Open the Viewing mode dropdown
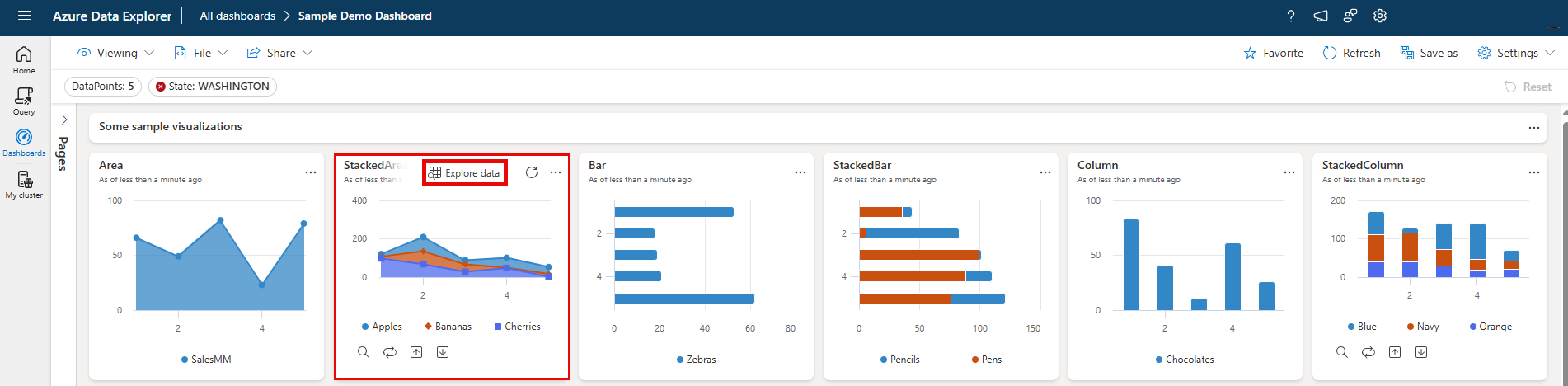The height and width of the screenshot is (386, 1568). 115,53
